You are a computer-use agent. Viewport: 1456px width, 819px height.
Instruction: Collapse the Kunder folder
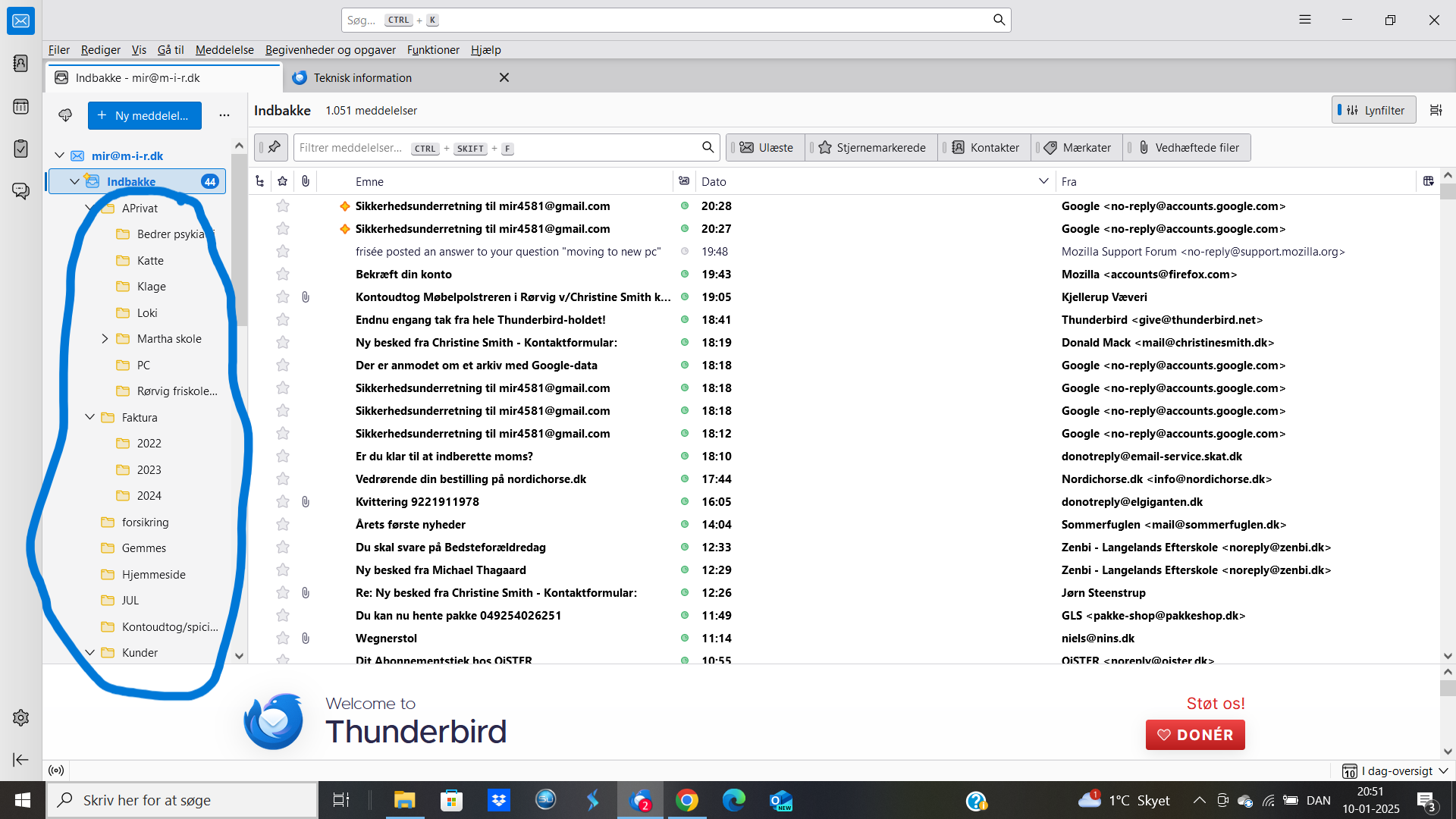click(x=89, y=652)
